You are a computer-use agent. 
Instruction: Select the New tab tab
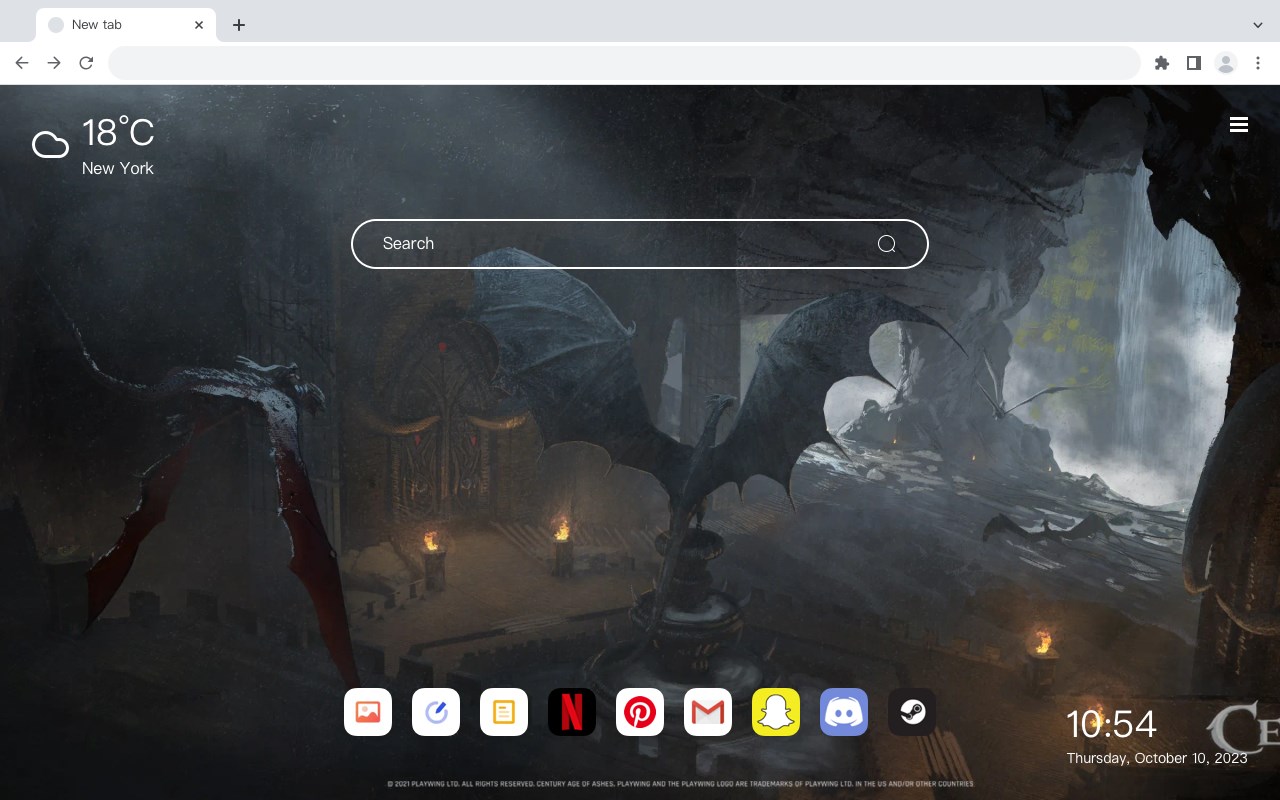pyautogui.click(x=126, y=25)
